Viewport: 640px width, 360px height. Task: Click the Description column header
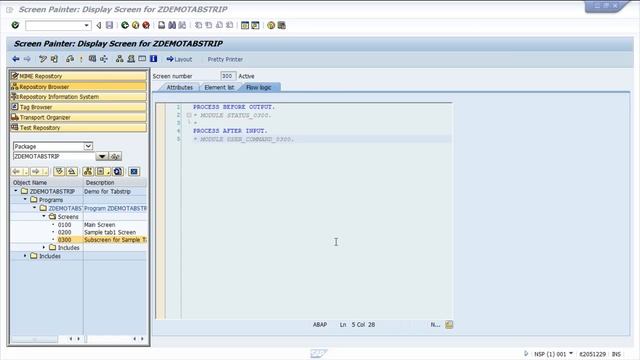point(115,182)
